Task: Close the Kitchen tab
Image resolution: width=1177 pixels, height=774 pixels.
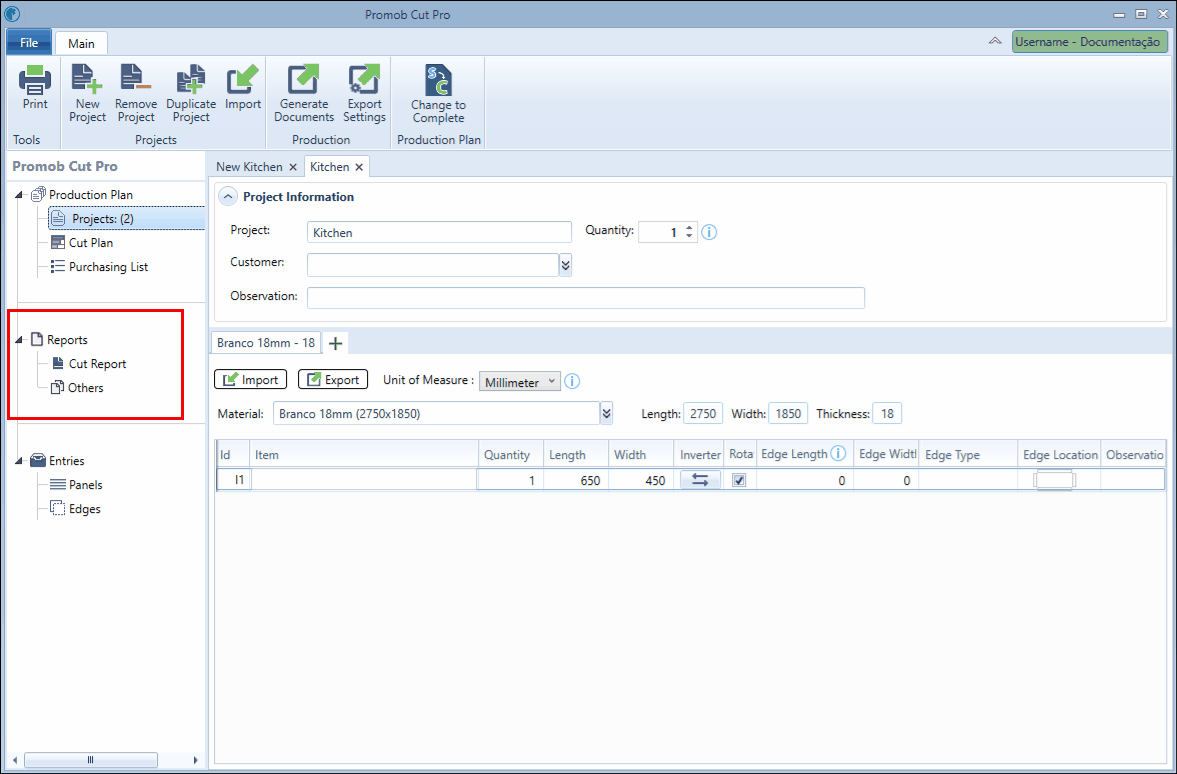Action: click(360, 167)
